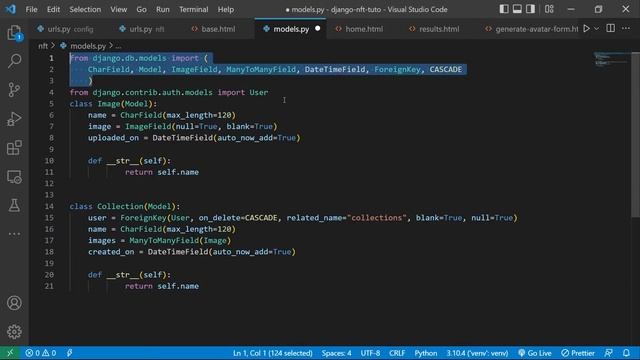The image size is (640, 360).
Task: Close the unsaved models.py tab dot
Action: pos(318,29)
